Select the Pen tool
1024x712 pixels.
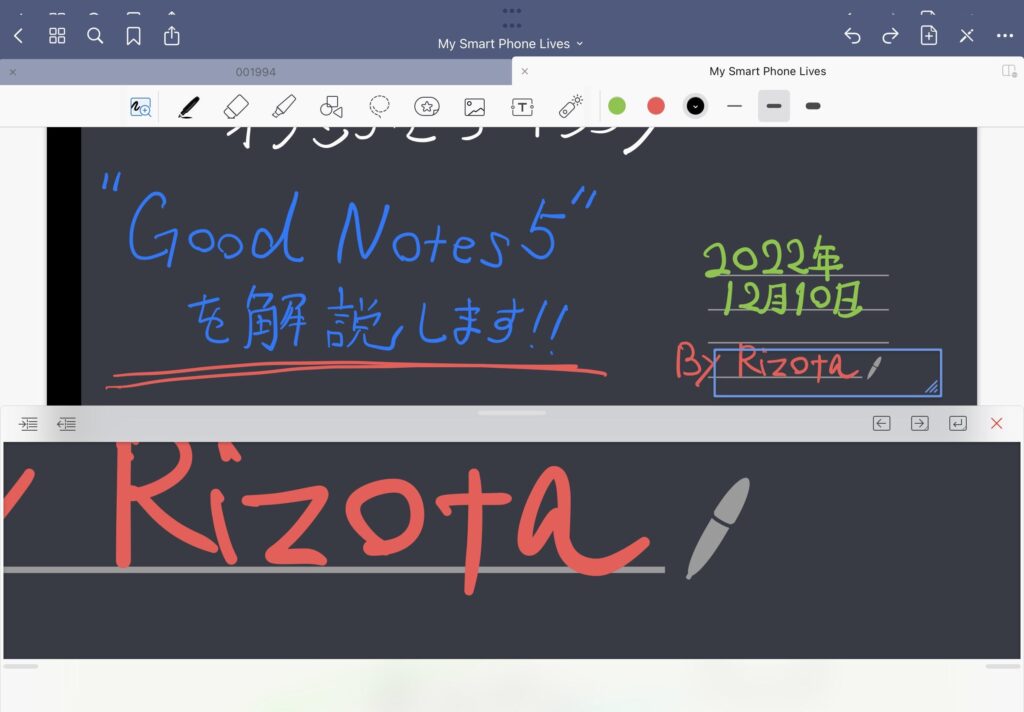(189, 106)
